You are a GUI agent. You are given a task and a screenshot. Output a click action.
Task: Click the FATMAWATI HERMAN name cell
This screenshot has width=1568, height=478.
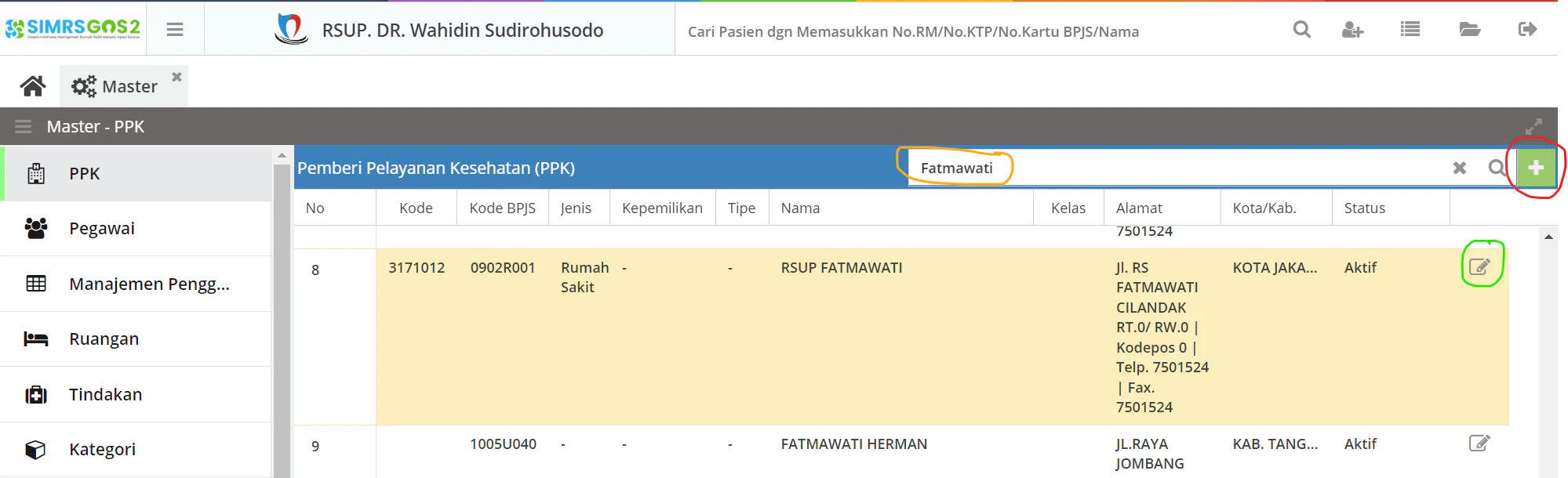(854, 444)
